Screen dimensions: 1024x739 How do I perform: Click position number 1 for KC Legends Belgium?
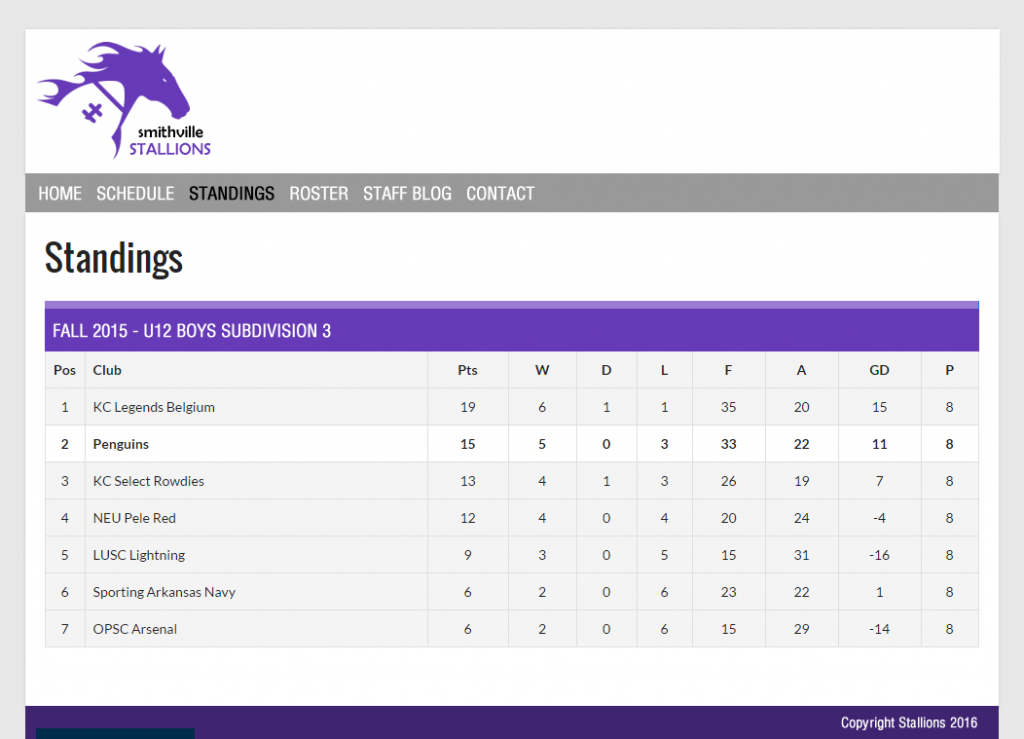pyautogui.click(x=65, y=407)
